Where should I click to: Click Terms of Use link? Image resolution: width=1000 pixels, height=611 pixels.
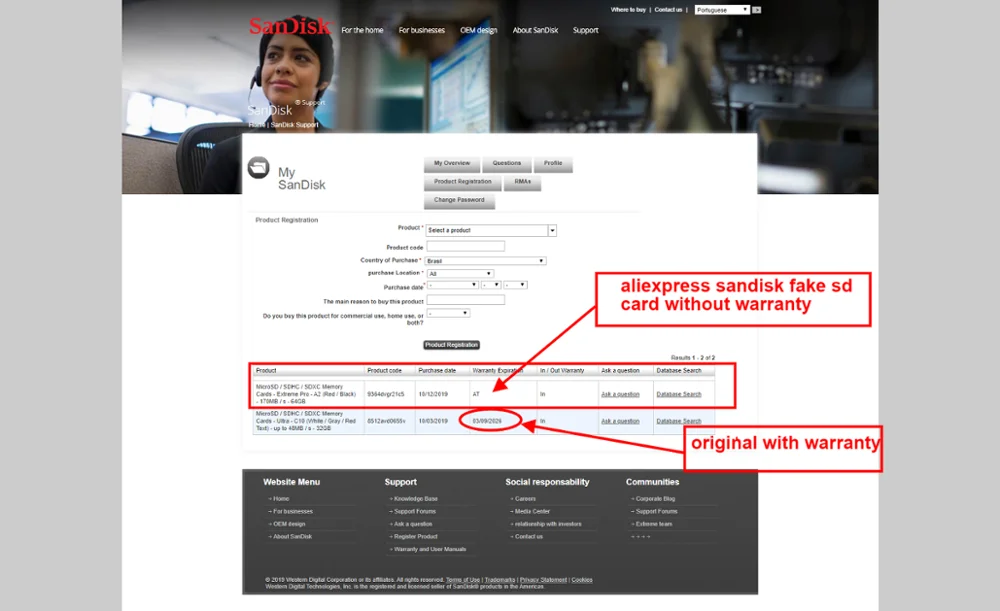[x=462, y=580]
